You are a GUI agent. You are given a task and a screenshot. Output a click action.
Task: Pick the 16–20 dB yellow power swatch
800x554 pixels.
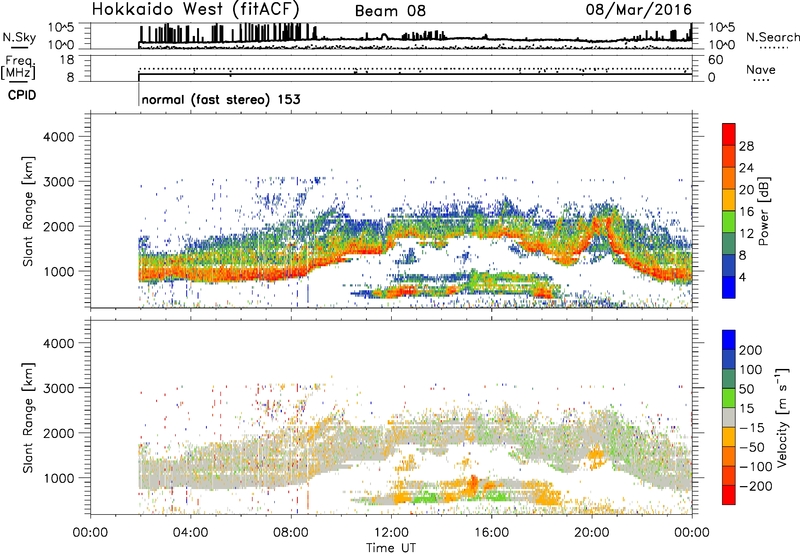[x=729, y=200]
